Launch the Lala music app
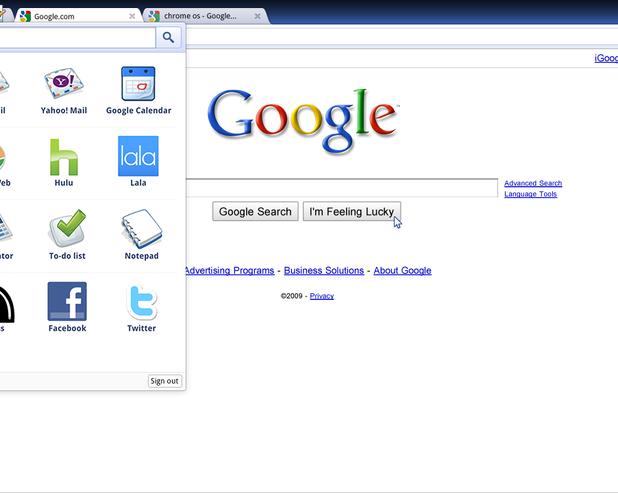 coord(138,156)
